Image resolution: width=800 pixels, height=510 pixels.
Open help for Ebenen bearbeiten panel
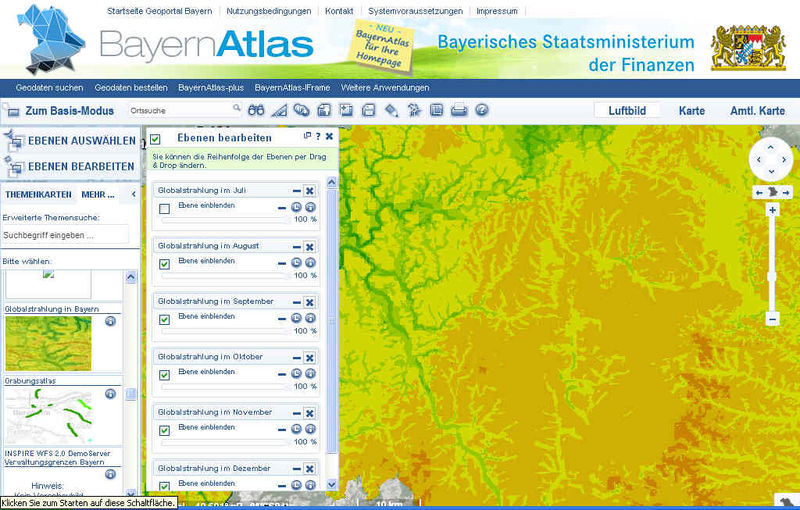[318, 136]
